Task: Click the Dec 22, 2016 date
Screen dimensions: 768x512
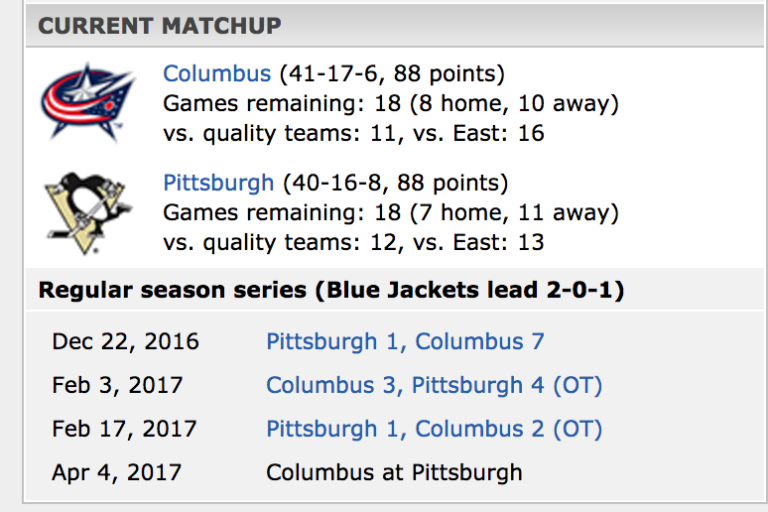Action: click(125, 342)
